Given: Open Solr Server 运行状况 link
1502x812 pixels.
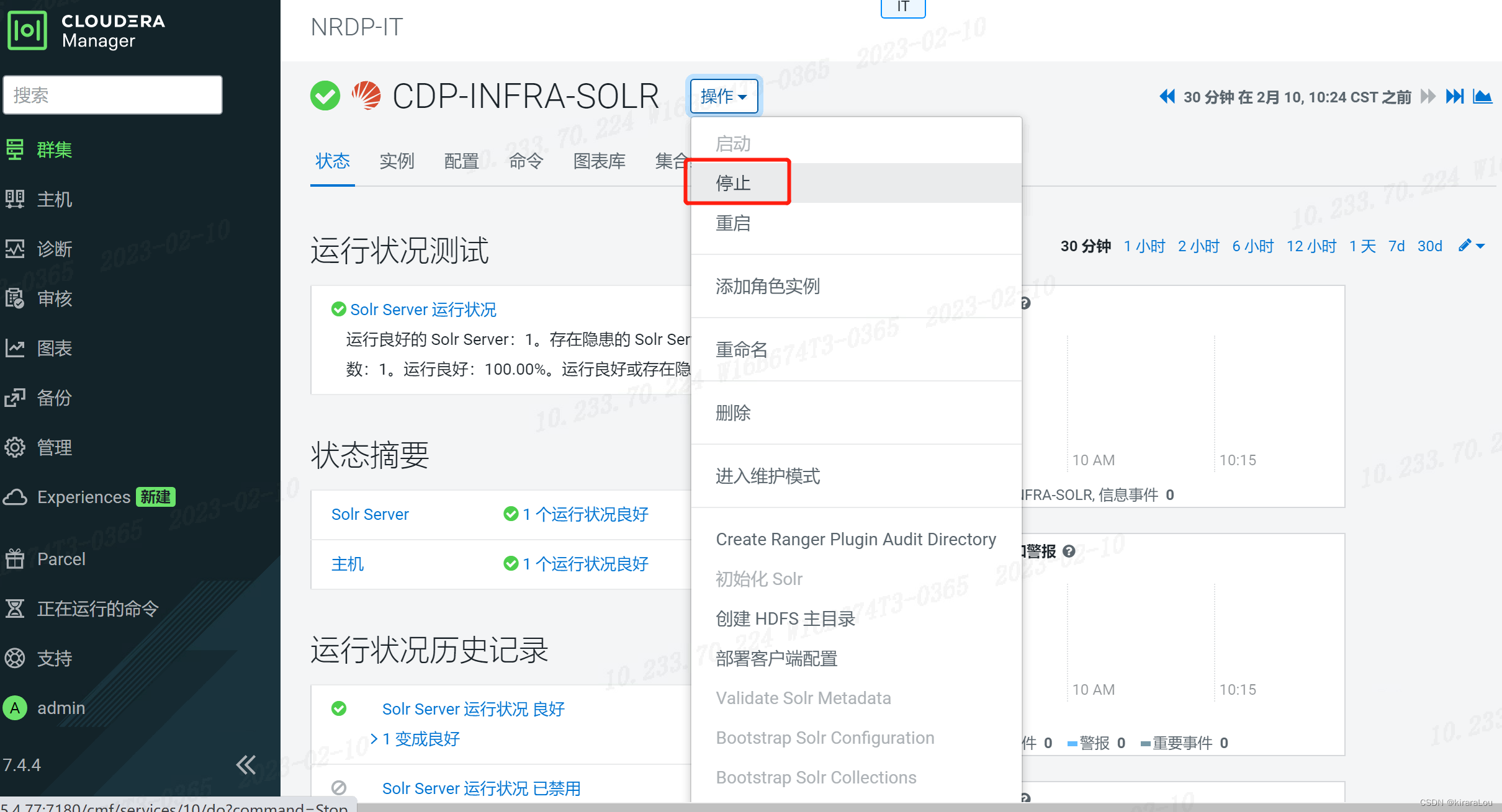Looking at the screenshot, I should (x=423, y=310).
